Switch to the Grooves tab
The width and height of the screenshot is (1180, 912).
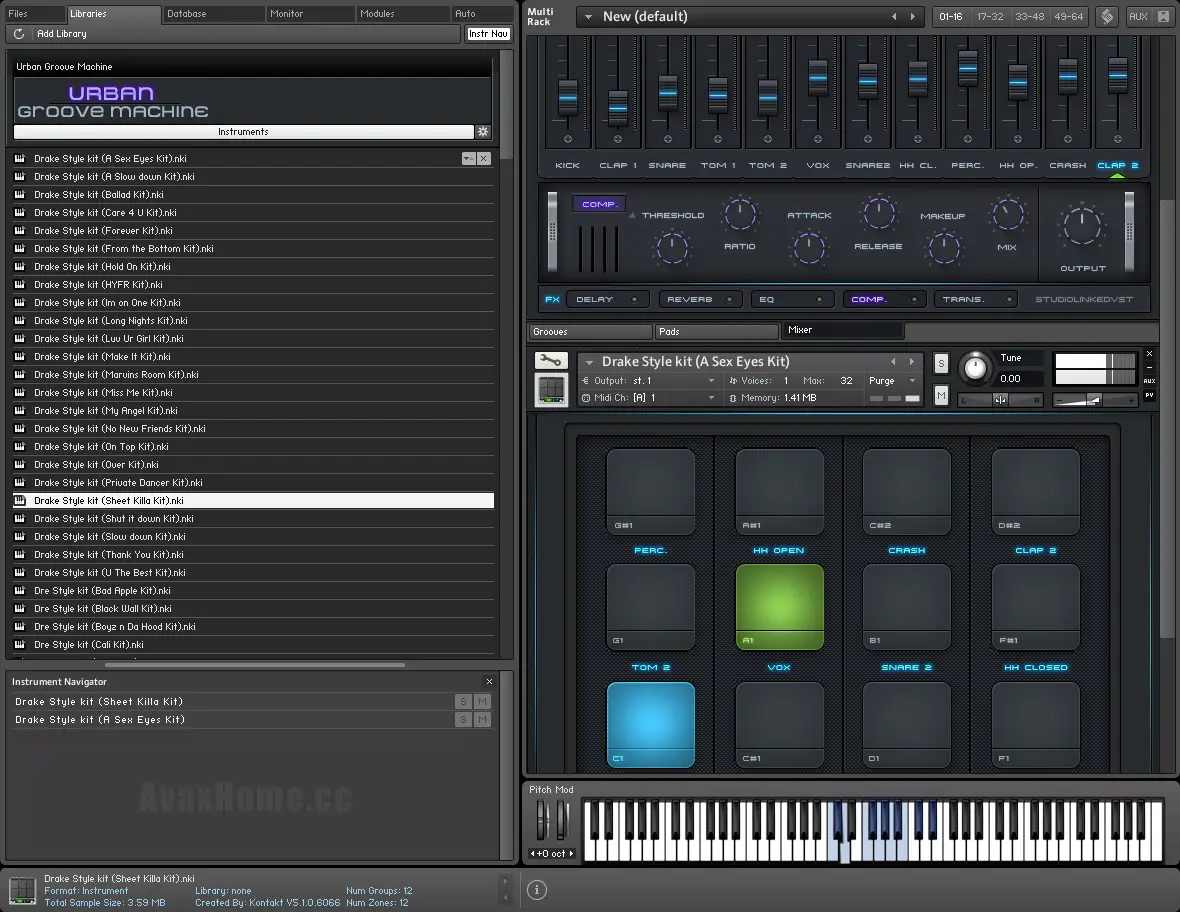coord(589,330)
